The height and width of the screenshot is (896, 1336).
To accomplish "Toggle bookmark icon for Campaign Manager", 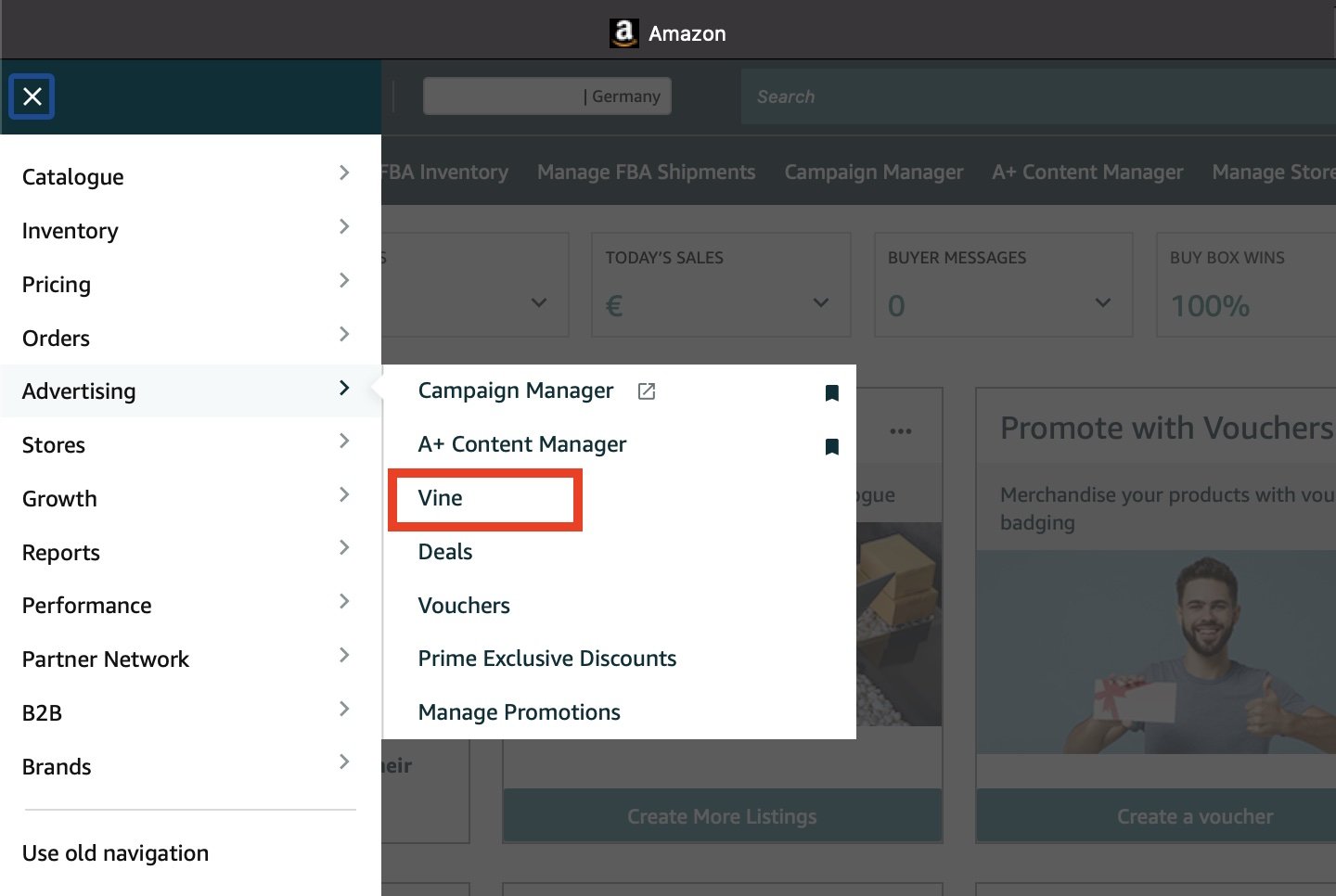I will [832, 392].
